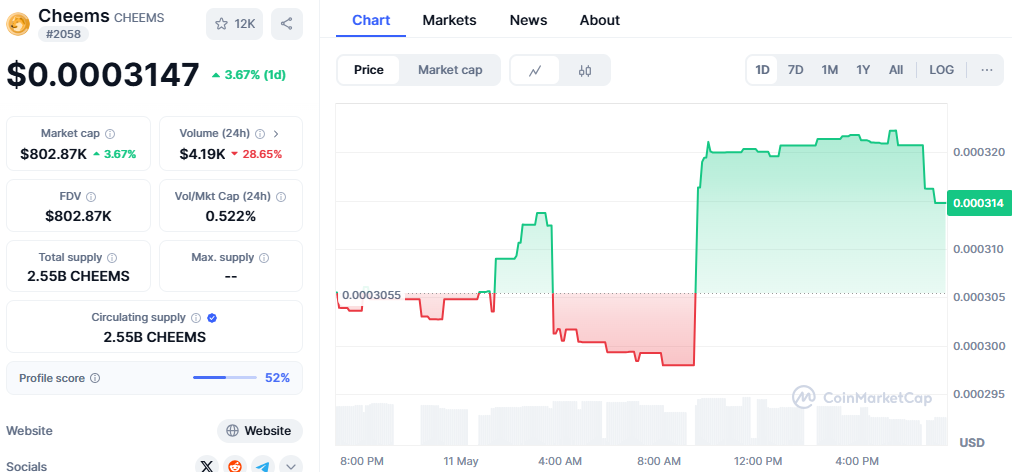Open the News tab
The height and width of the screenshot is (472, 1012).
528,20
